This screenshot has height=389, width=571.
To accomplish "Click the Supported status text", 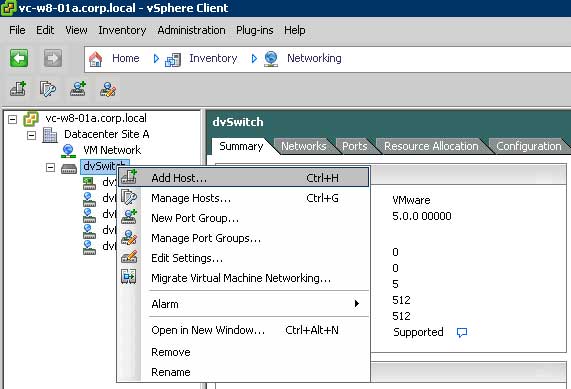I will pos(418,332).
